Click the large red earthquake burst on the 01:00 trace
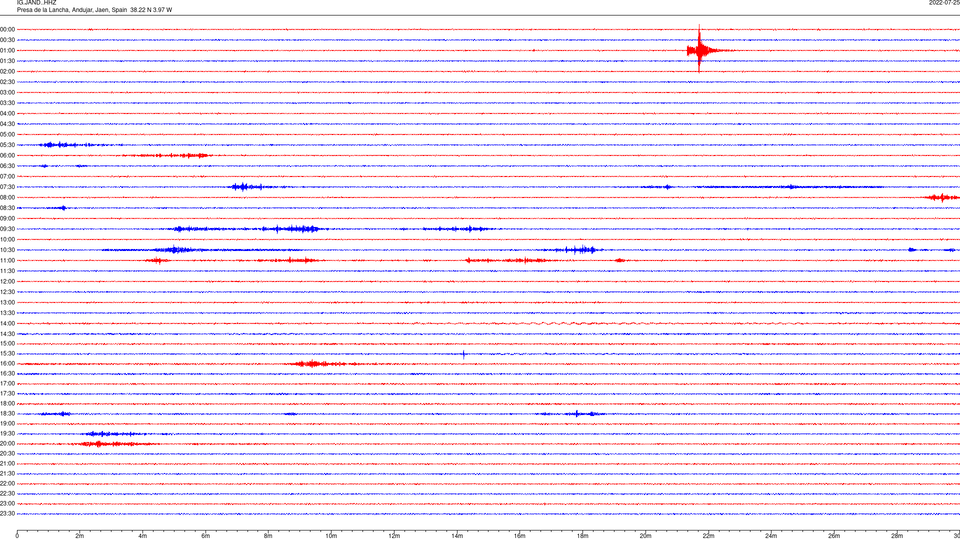The image size is (960, 540). [700, 50]
